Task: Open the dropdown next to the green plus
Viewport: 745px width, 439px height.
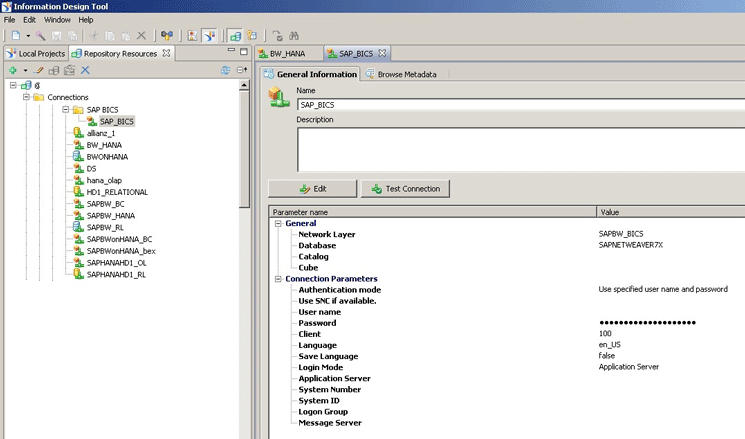Action: tap(25, 71)
